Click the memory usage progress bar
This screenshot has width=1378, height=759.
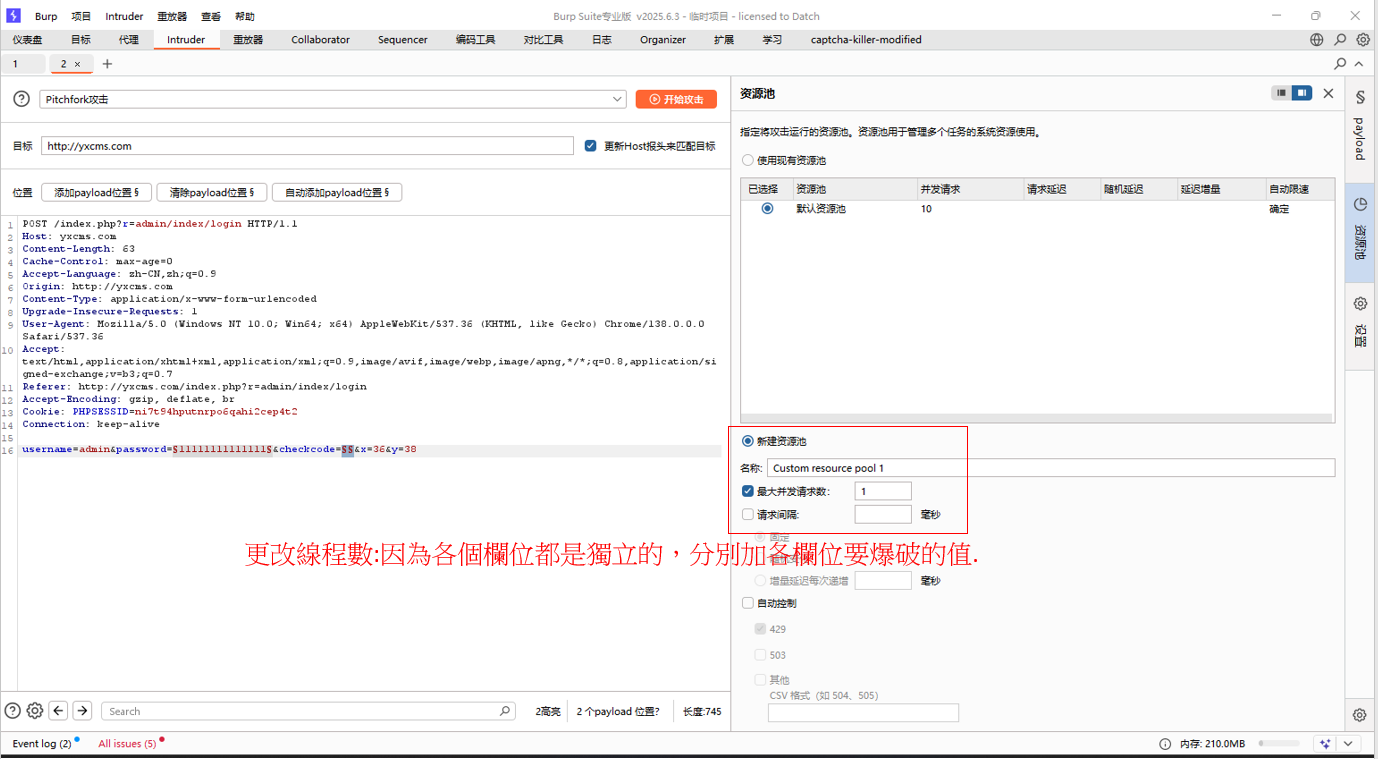[1279, 744]
